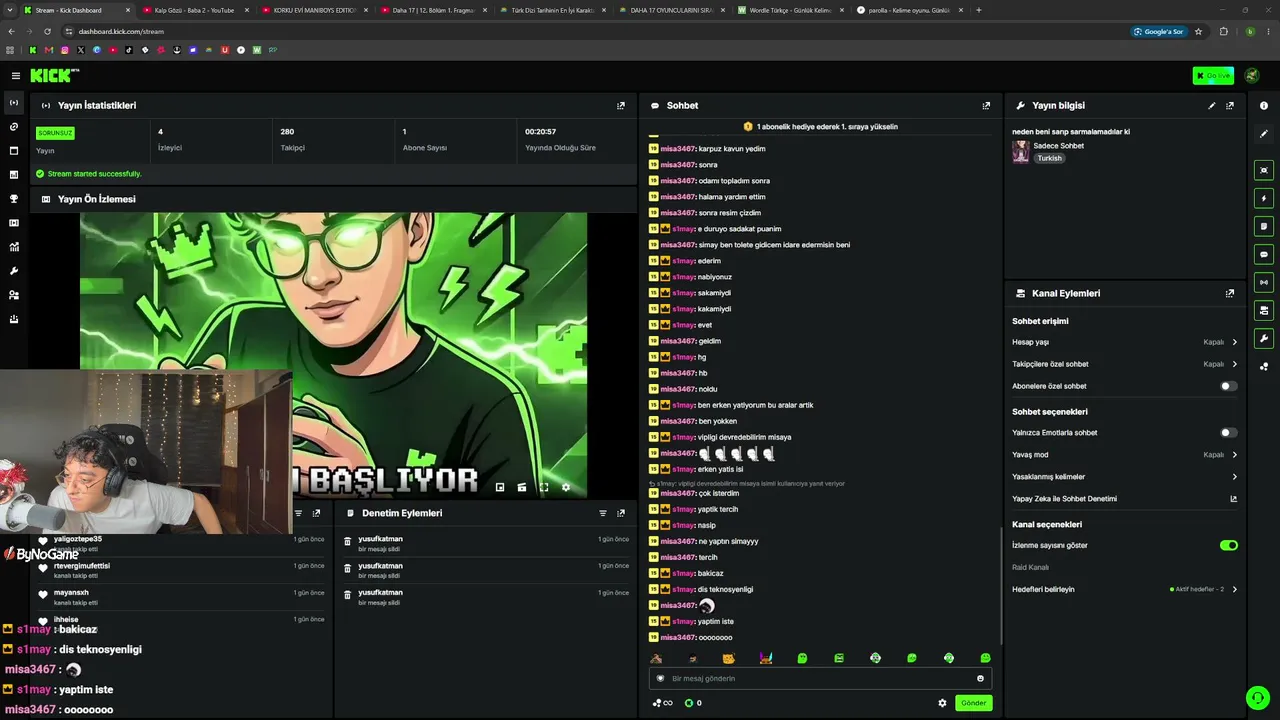This screenshot has height=720, width=1280.
Task: Send message with Gönder button
Action: pos(973,703)
